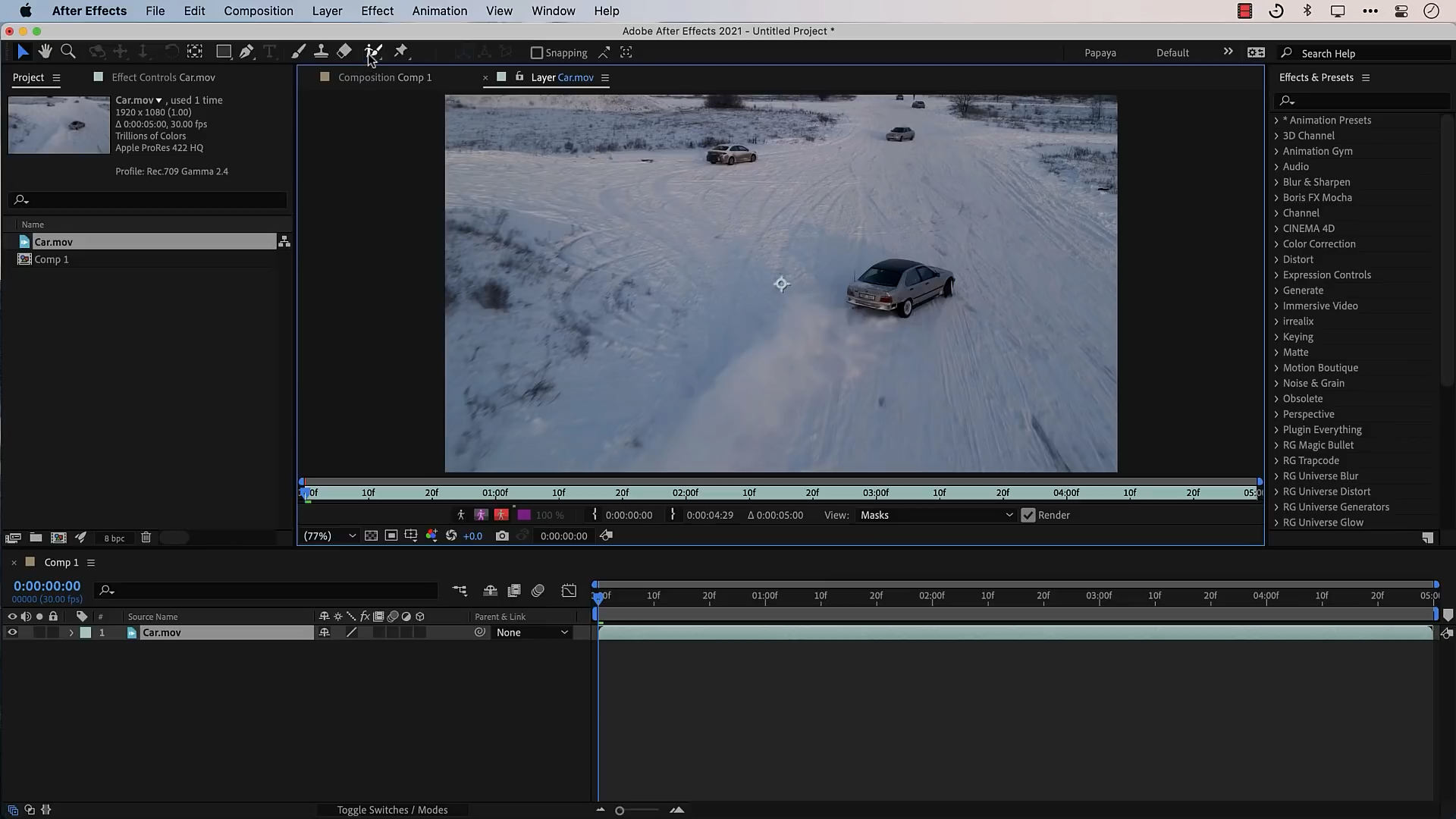Click the timeline zoom slider handle
This screenshot has height=819, width=1456.
pyautogui.click(x=620, y=811)
